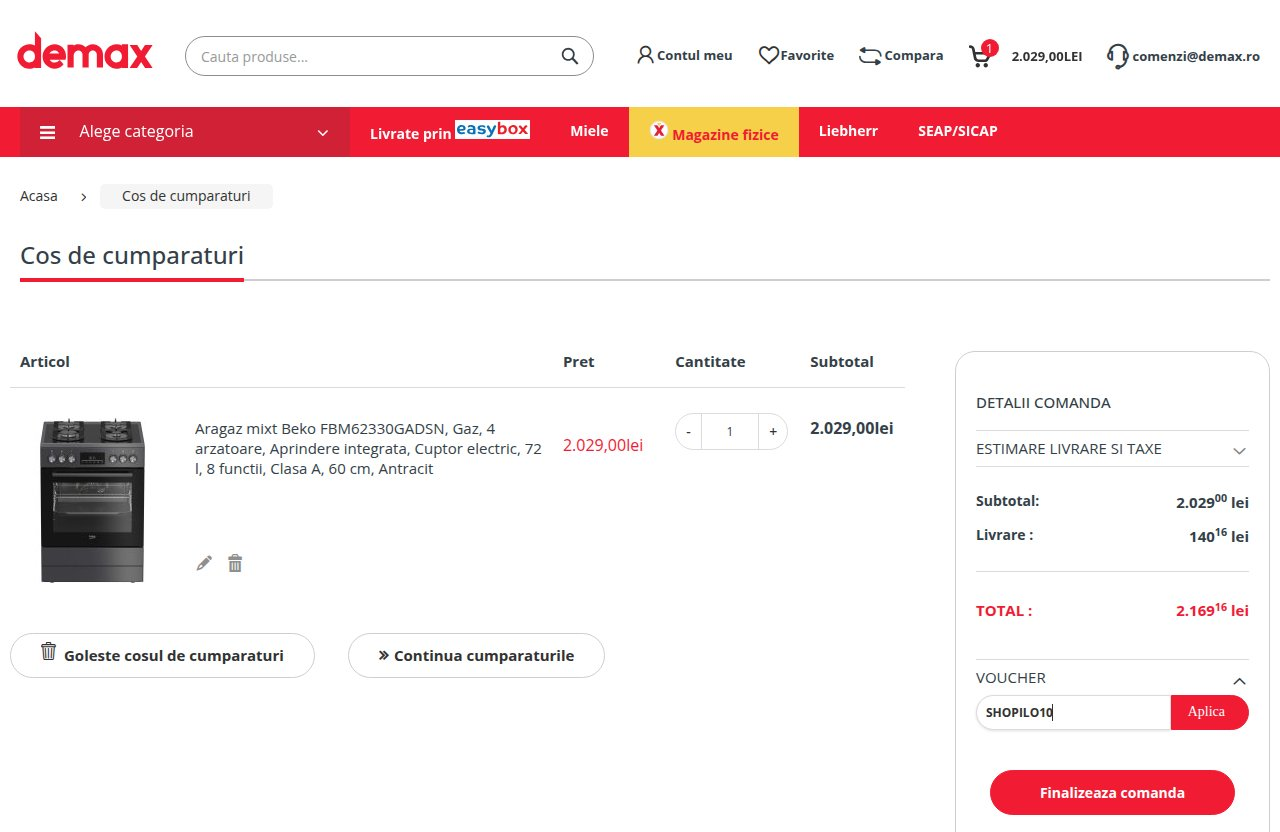Click the cart total 2.029,00LEI
The width and height of the screenshot is (1280, 832).
coord(1047,56)
